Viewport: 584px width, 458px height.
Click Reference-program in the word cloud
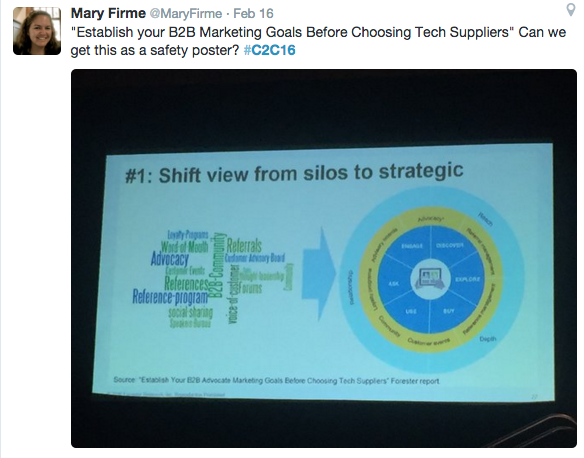(170, 297)
